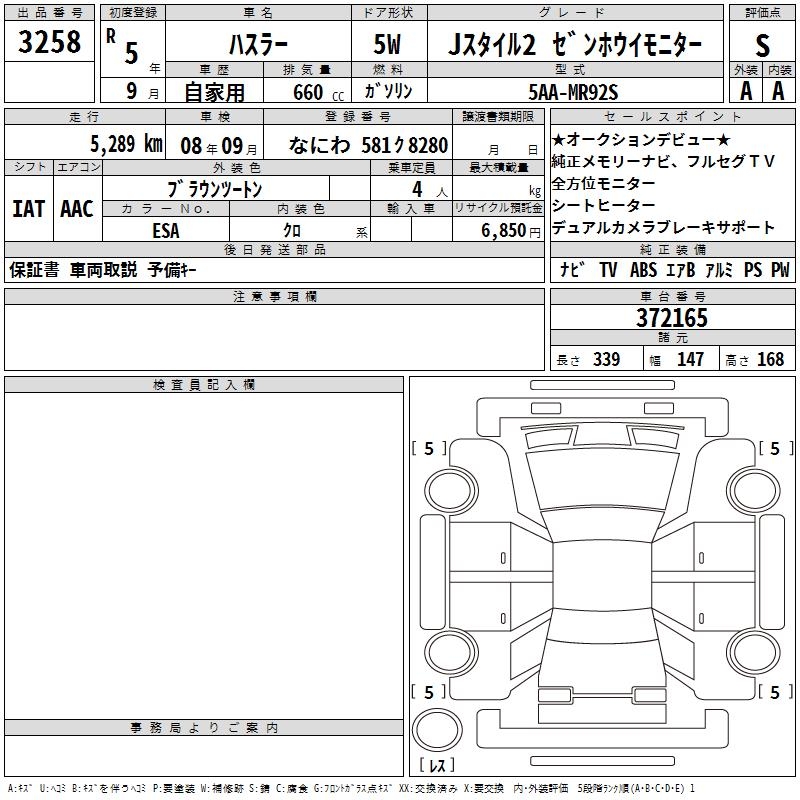Image resolution: width=800 pixels, height=800 pixels.
Task: Click the exterior grade A under 外装
Action: pyautogui.click(x=746, y=91)
